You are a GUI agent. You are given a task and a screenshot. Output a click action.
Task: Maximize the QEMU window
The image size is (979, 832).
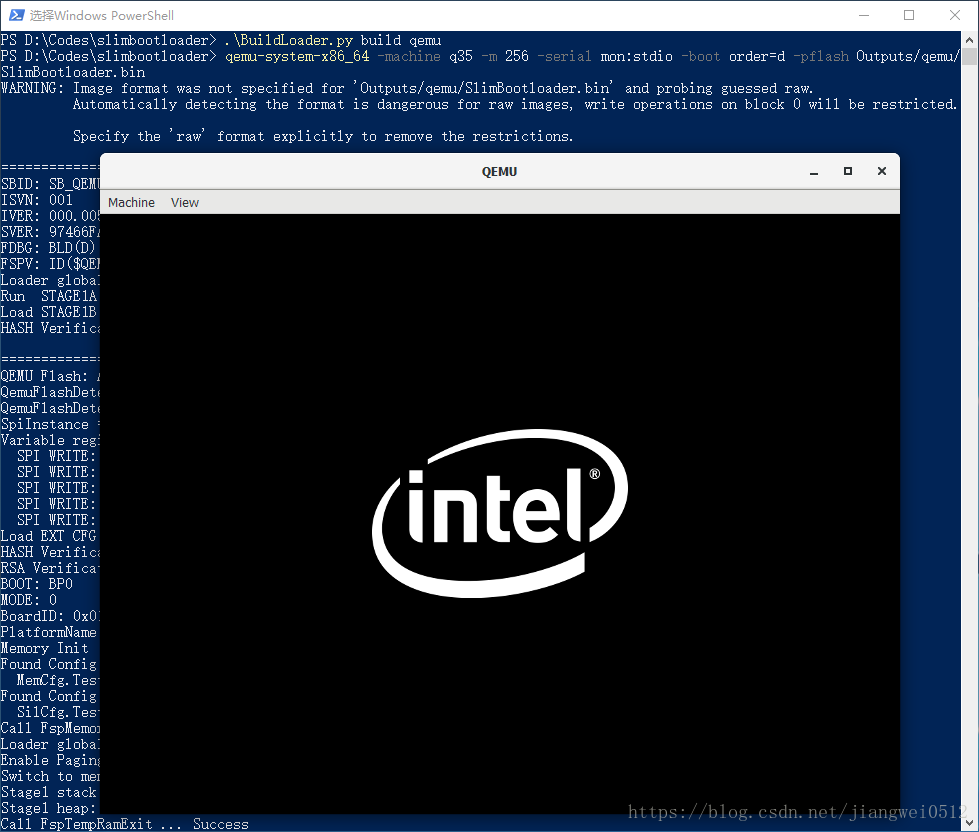coord(848,171)
